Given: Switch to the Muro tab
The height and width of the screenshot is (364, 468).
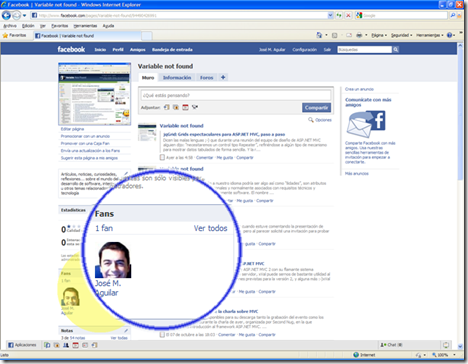Looking at the screenshot, I should [x=148, y=77].
